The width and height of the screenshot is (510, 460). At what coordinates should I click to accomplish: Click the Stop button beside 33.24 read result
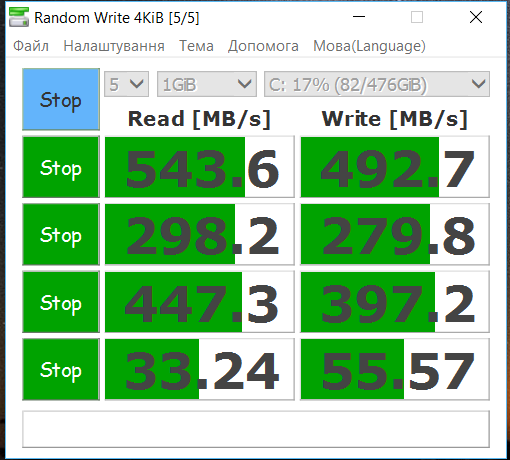tap(61, 369)
